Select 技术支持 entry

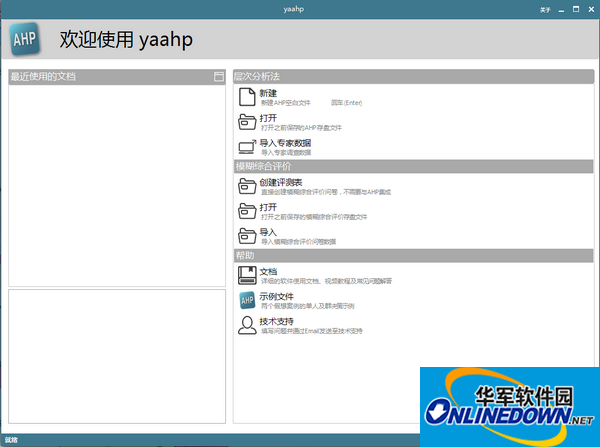pyautogui.click(x=276, y=321)
